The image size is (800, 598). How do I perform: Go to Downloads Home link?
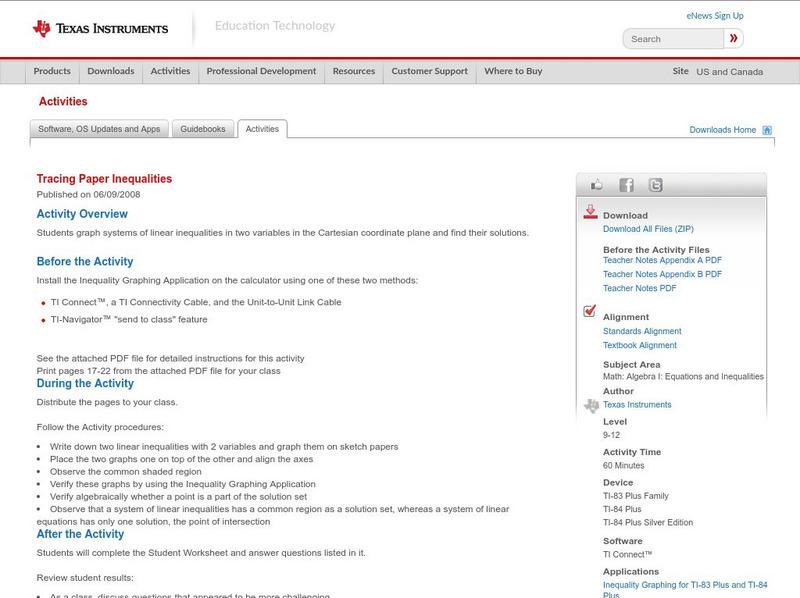pos(722,130)
